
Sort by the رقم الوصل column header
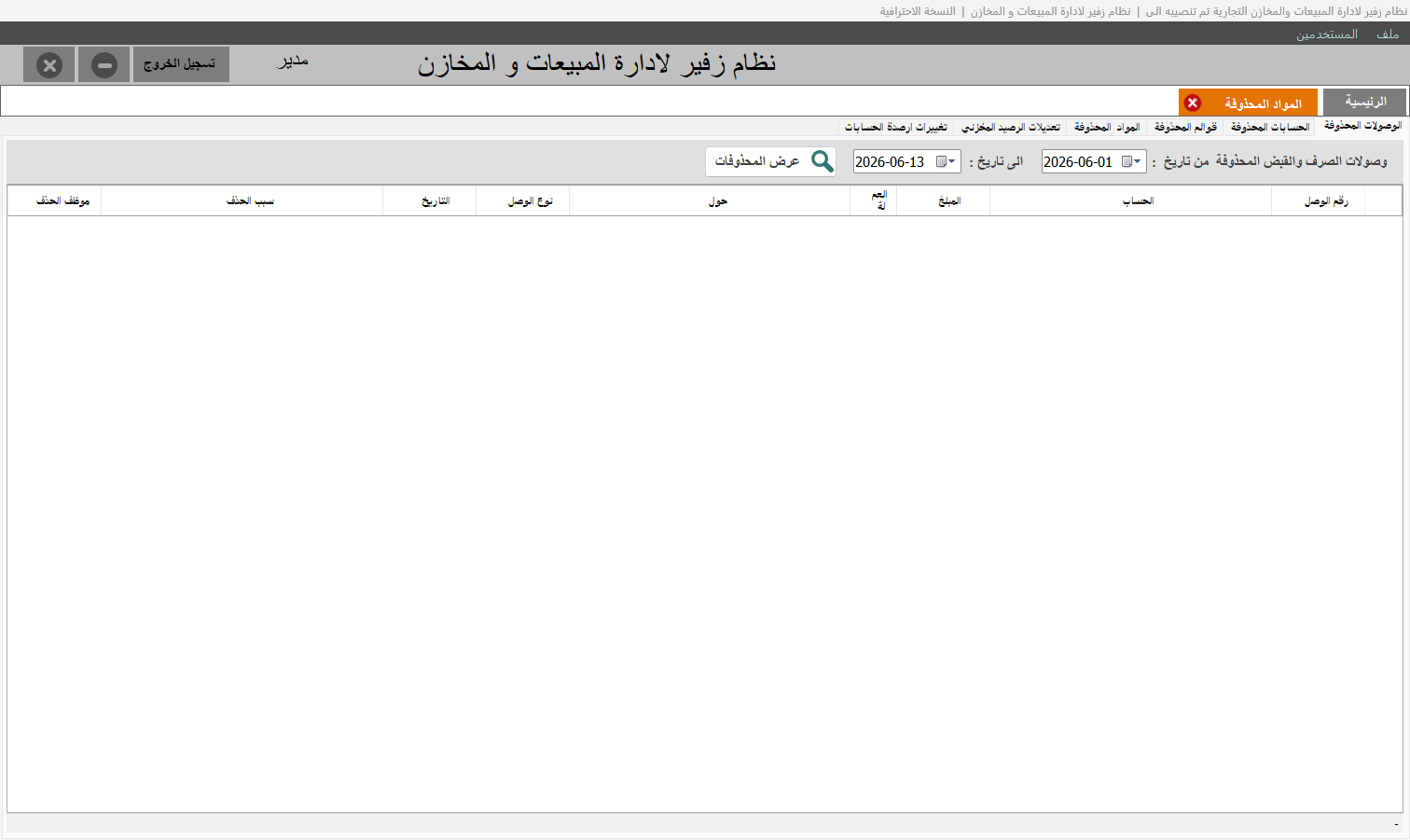click(1318, 201)
